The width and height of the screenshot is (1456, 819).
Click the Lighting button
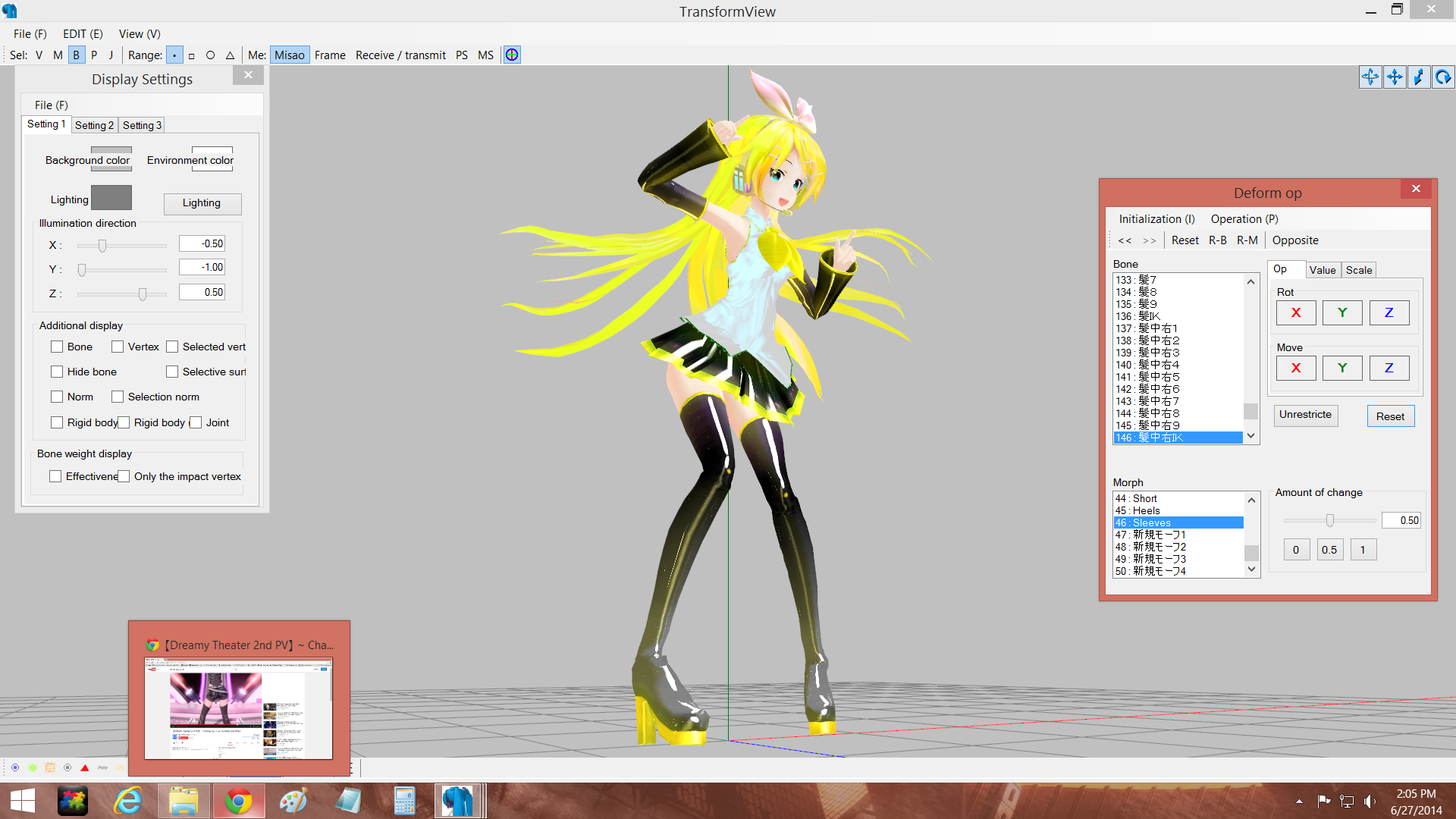click(x=202, y=203)
